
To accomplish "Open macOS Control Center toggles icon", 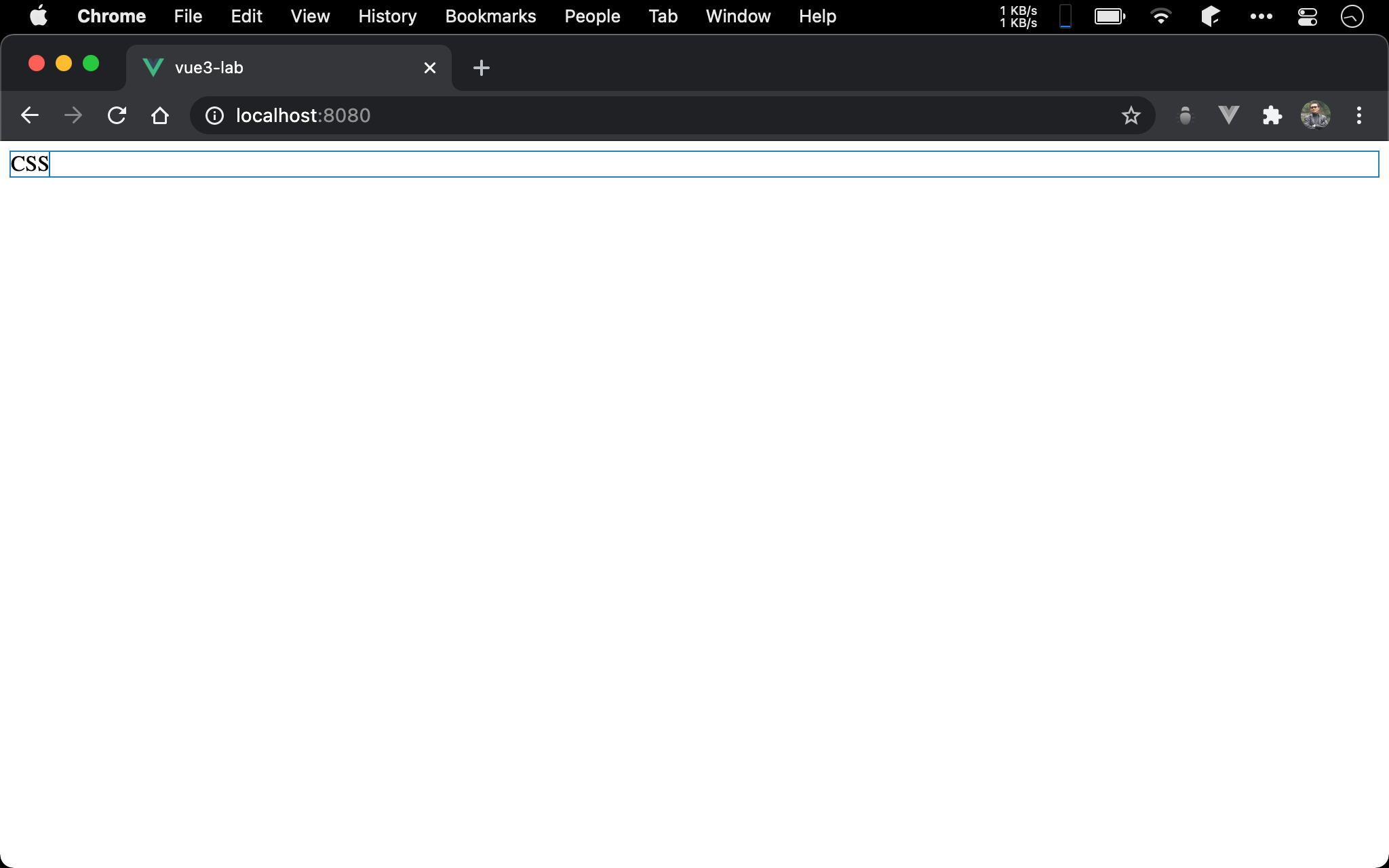I will (x=1307, y=16).
